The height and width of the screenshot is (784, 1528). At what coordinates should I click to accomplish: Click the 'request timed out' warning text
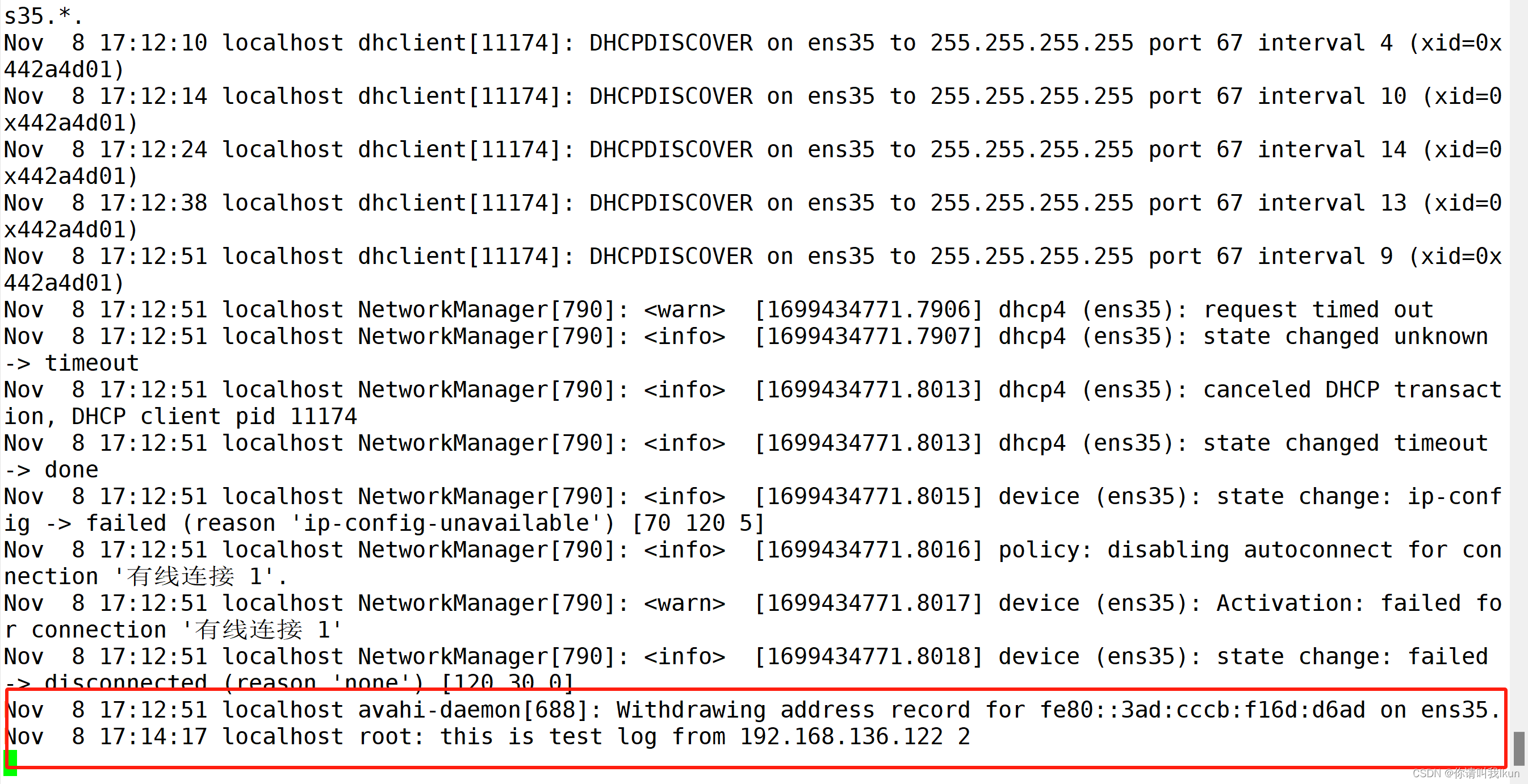coord(1318,309)
